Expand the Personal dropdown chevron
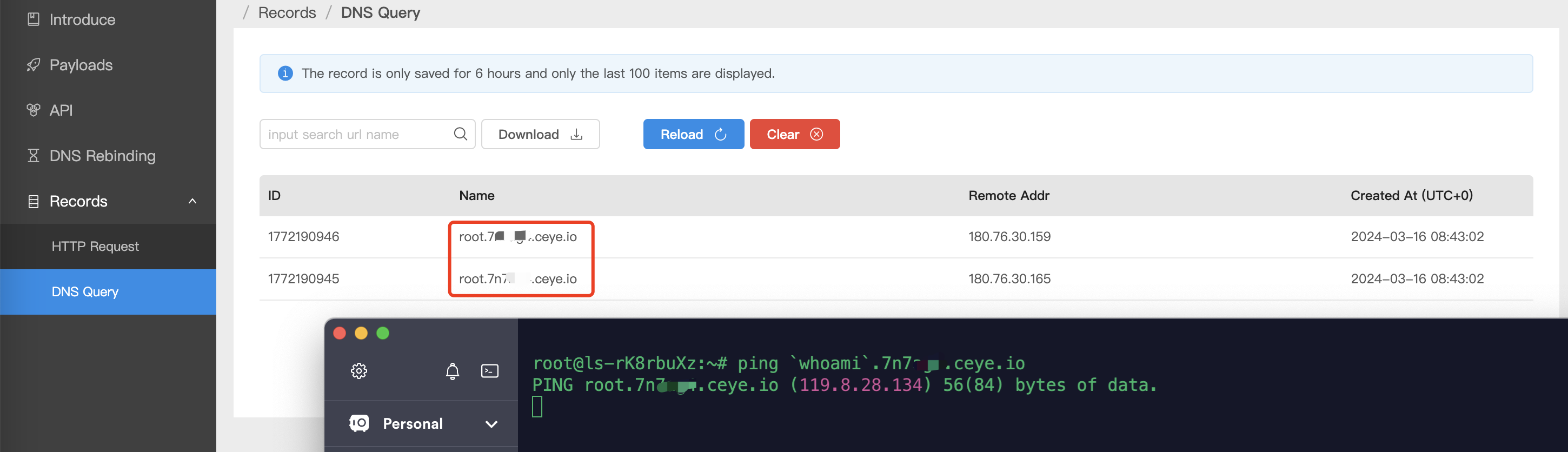 pyautogui.click(x=491, y=424)
